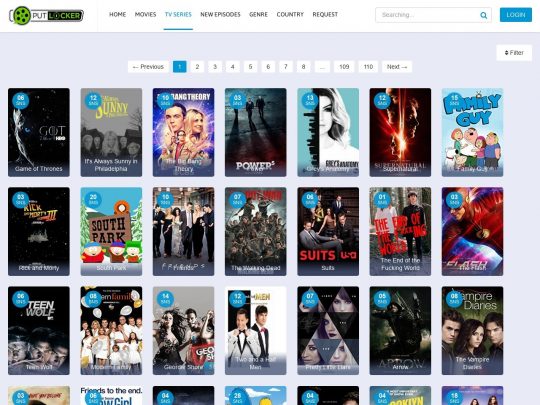
Task: Jump to page 3
Action: [215, 67]
